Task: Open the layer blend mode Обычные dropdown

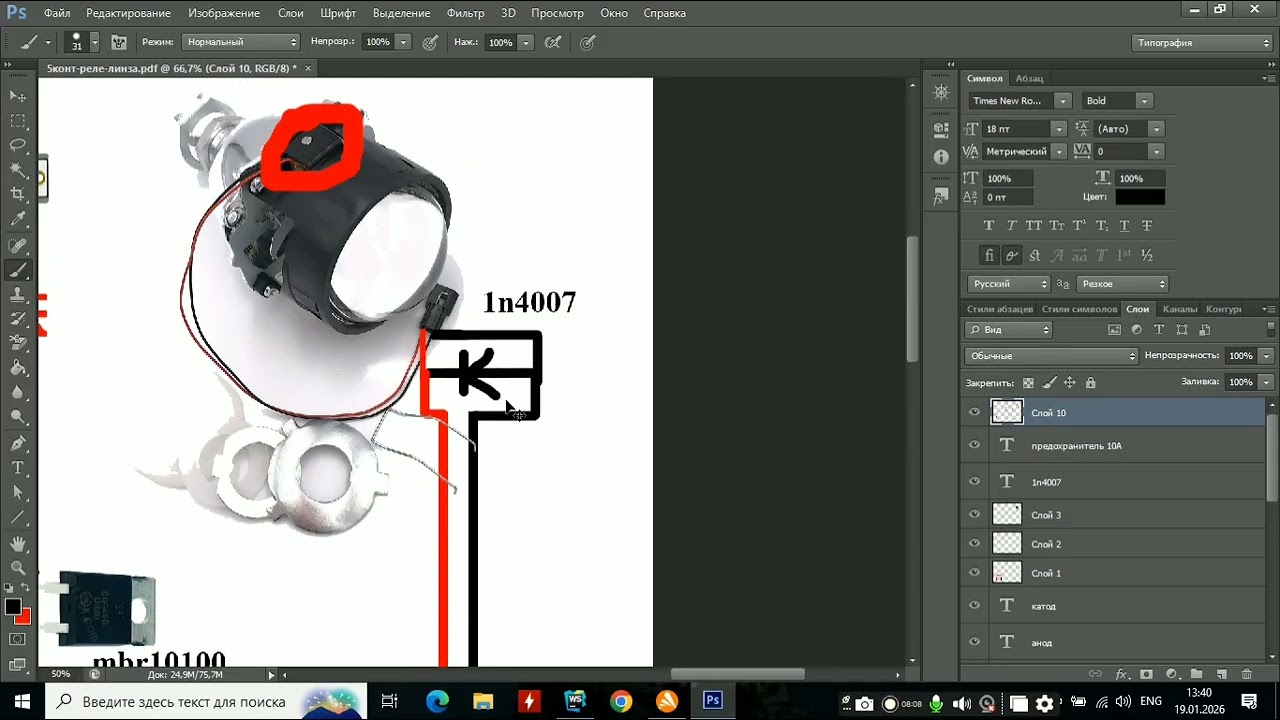Action: point(1052,356)
